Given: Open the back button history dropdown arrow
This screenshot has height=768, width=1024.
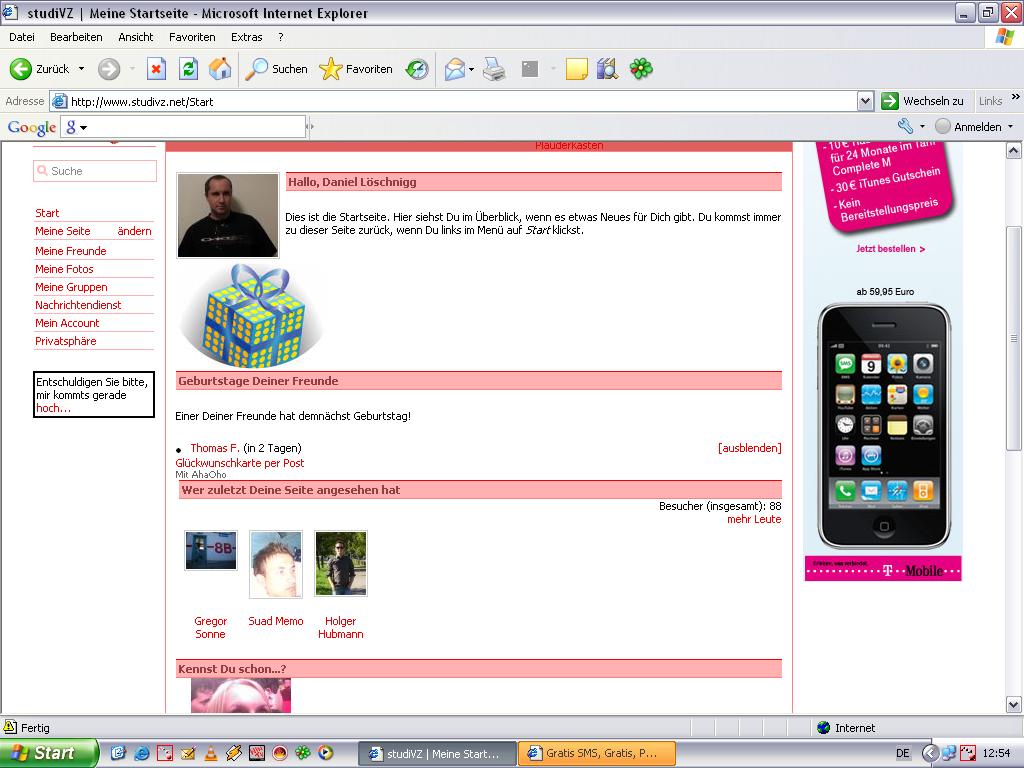Looking at the screenshot, I should click(82, 69).
